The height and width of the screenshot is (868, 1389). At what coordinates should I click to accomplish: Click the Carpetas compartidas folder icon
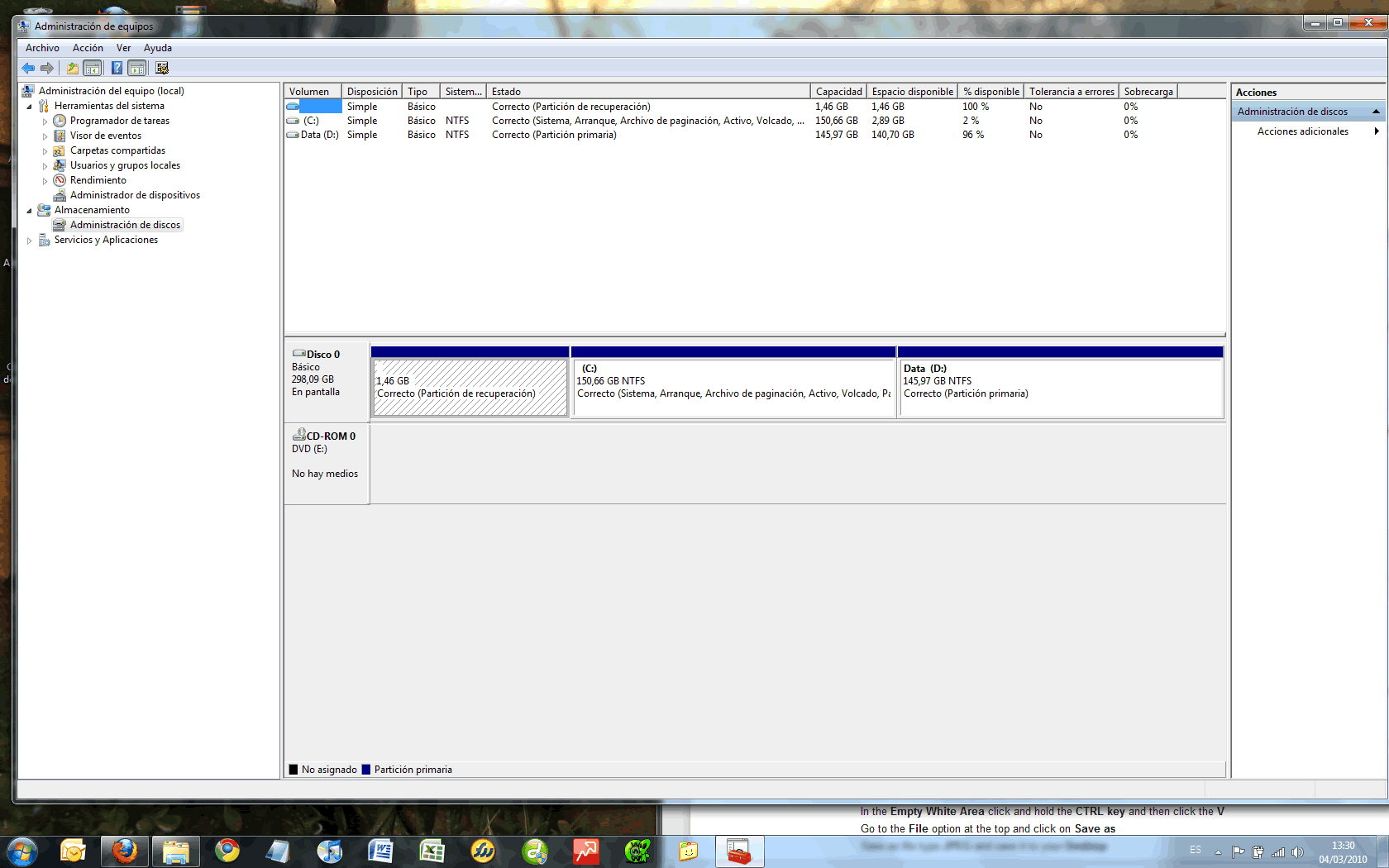point(60,150)
